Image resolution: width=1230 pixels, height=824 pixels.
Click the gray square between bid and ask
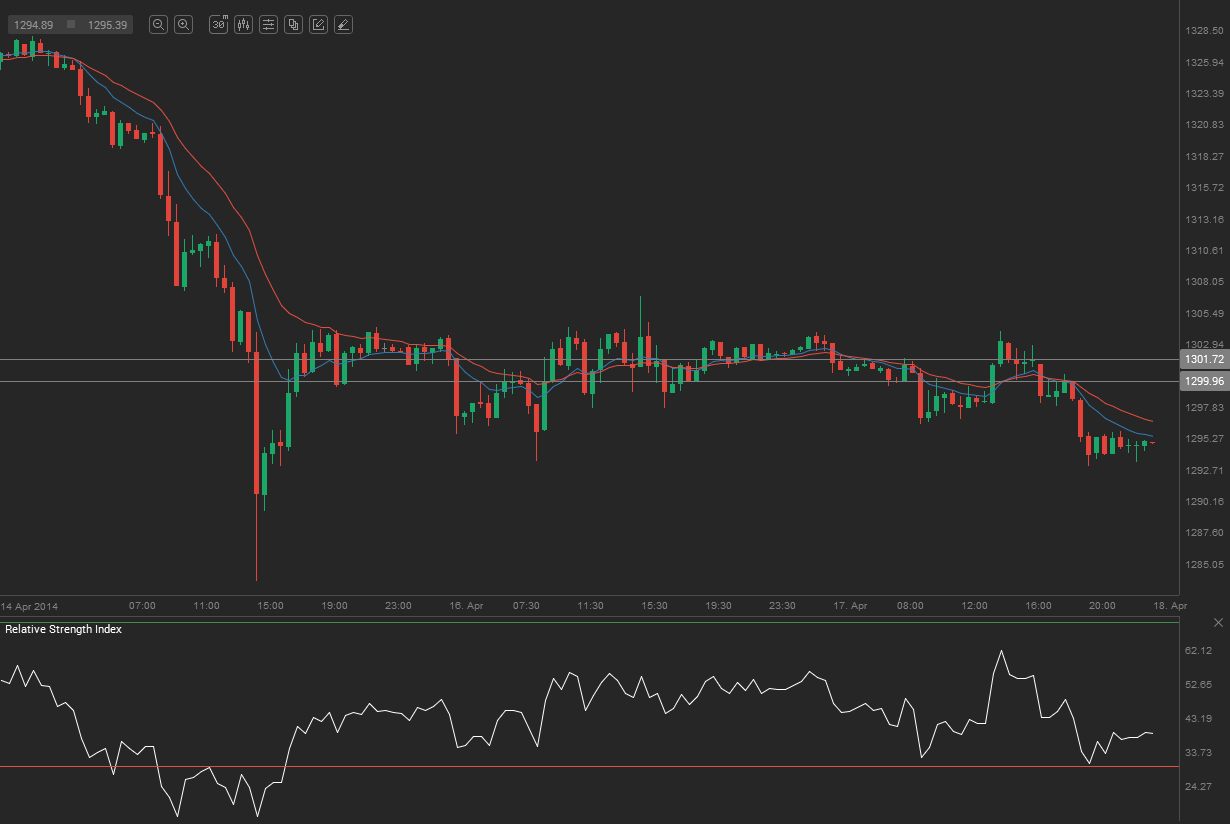(x=71, y=24)
